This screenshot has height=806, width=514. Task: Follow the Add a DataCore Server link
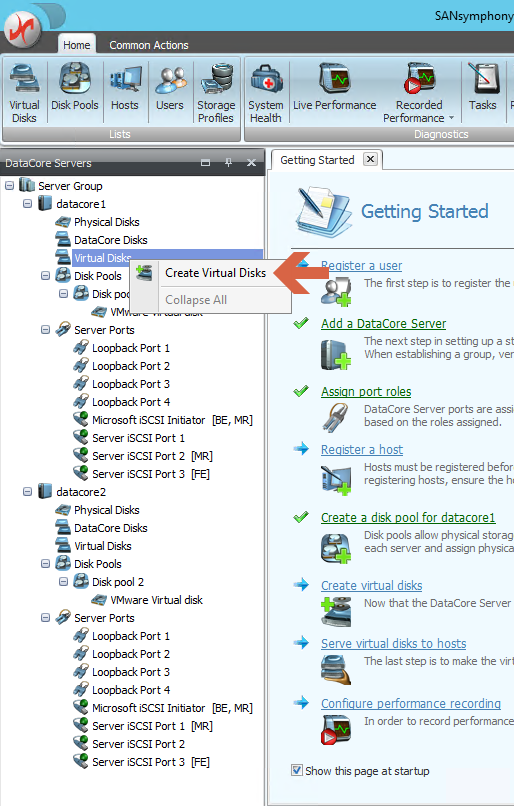(x=383, y=323)
